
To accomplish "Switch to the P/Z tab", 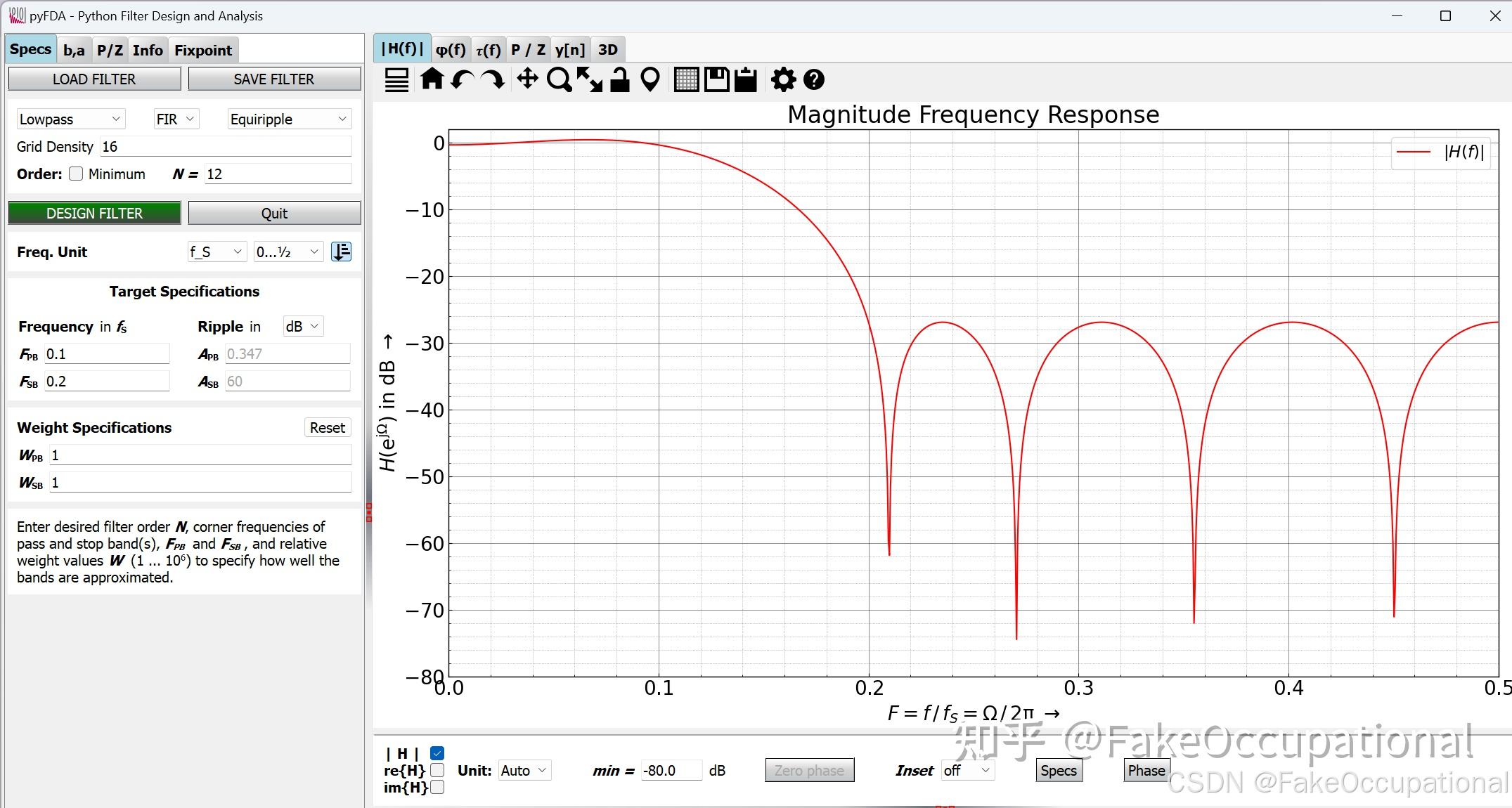I will coord(110,49).
